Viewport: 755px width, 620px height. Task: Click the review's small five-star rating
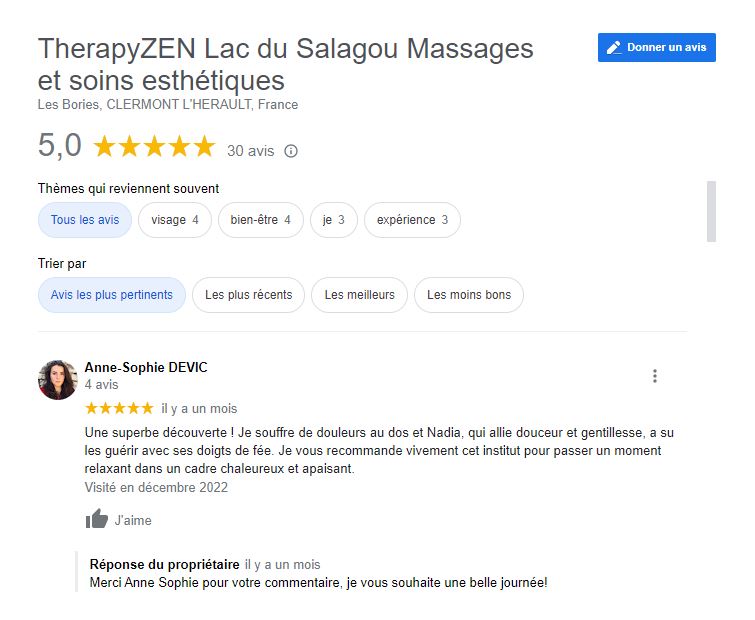point(119,409)
